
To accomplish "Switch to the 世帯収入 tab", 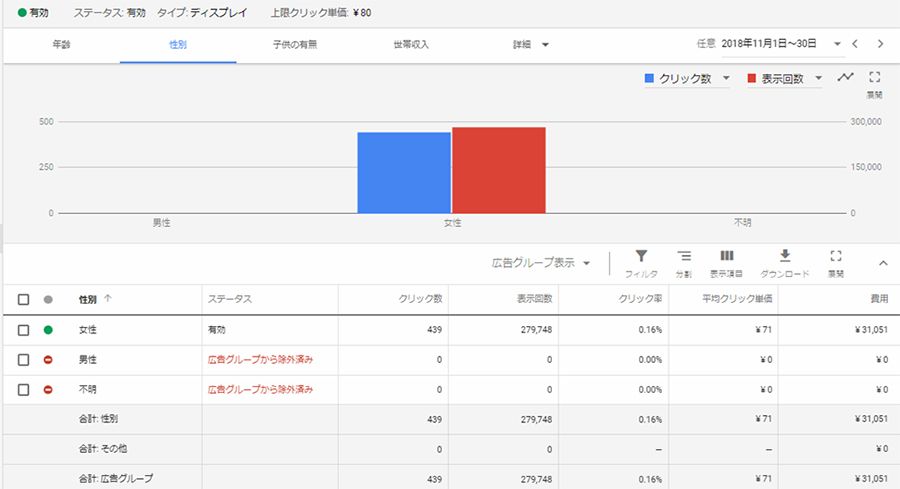I will (x=411, y=45).
